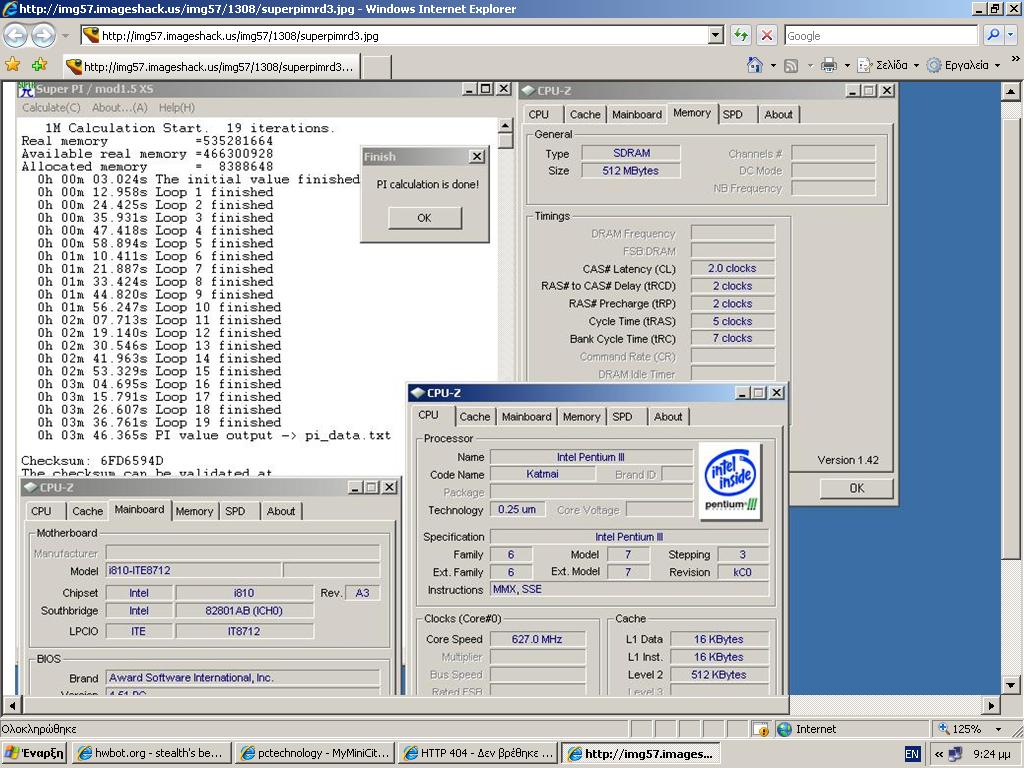The width and height of the screenshot is (1024, 768).
Task: Click the Add to Favorites icon
Action: (x=39, y=65)
